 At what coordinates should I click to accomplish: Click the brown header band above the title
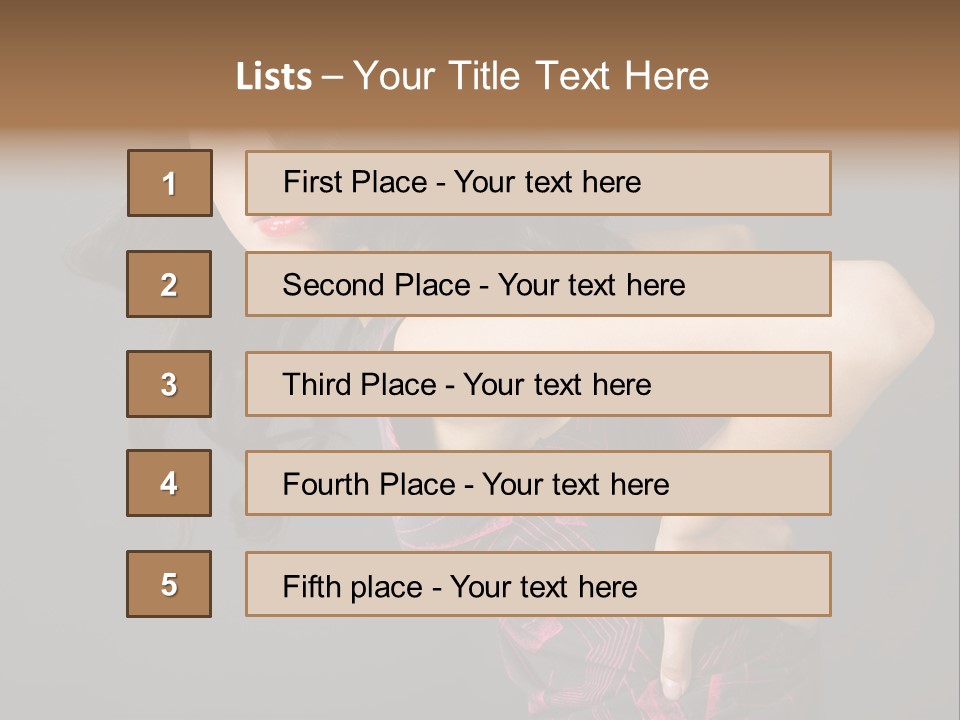[x=480, y=25]
